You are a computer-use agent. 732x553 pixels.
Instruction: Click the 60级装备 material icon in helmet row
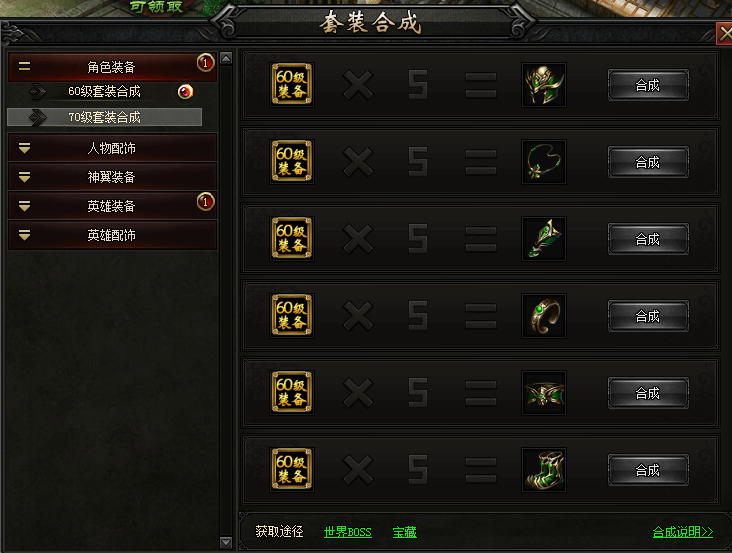292,85
